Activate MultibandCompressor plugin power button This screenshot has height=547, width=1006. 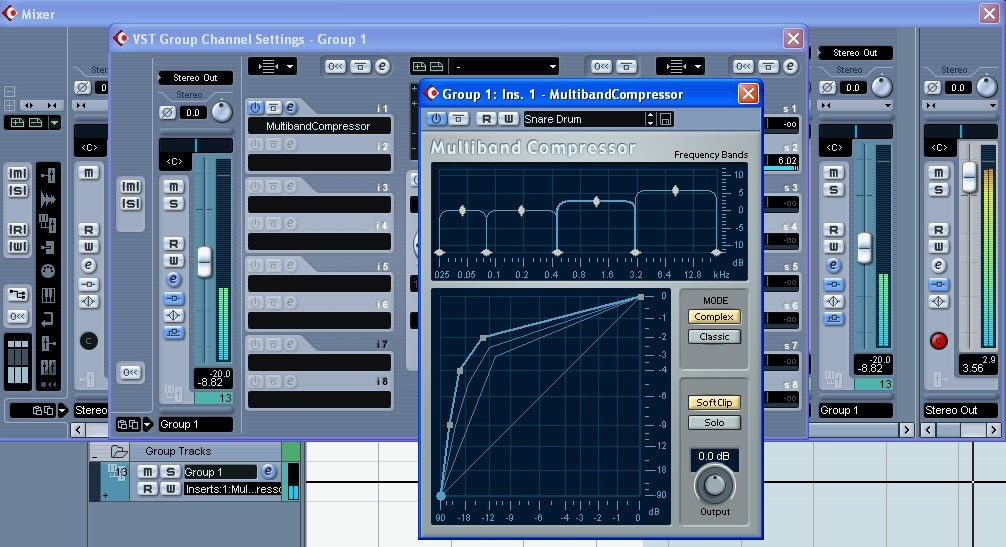436,119
